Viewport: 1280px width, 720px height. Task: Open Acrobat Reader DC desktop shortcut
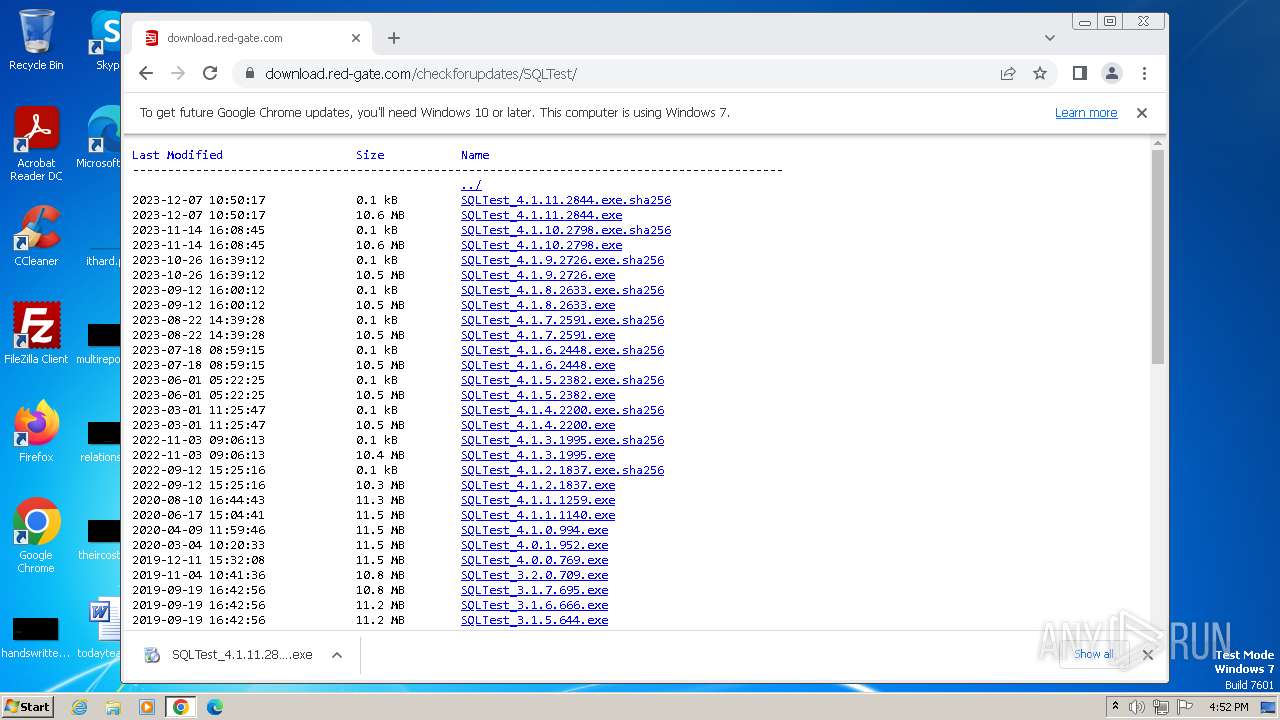tap(36, 144)
